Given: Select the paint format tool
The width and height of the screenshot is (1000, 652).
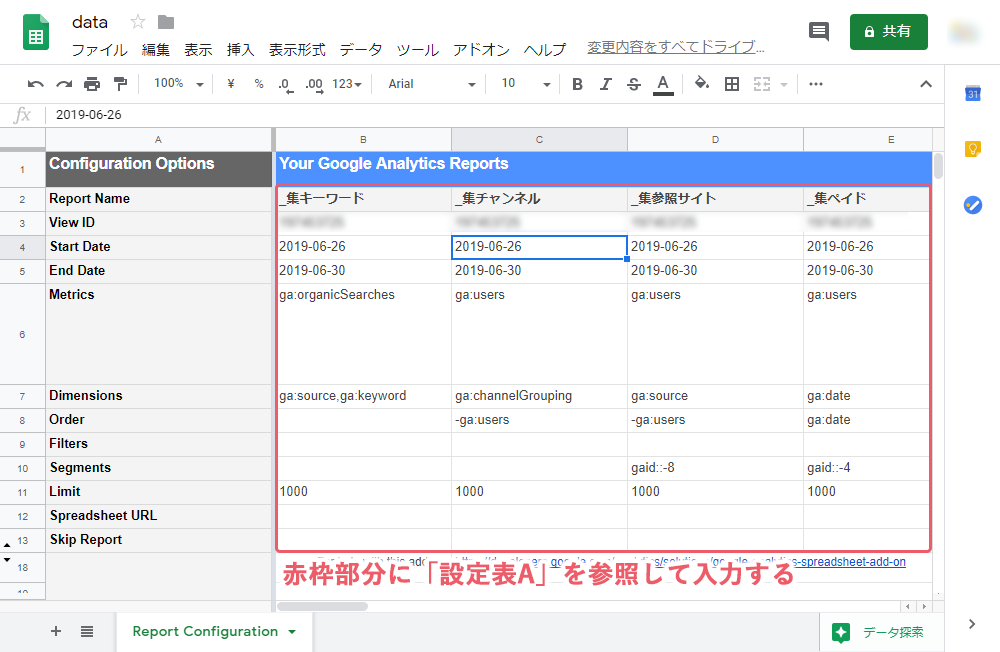Looking at the screenshot, I should pos(120,84).
